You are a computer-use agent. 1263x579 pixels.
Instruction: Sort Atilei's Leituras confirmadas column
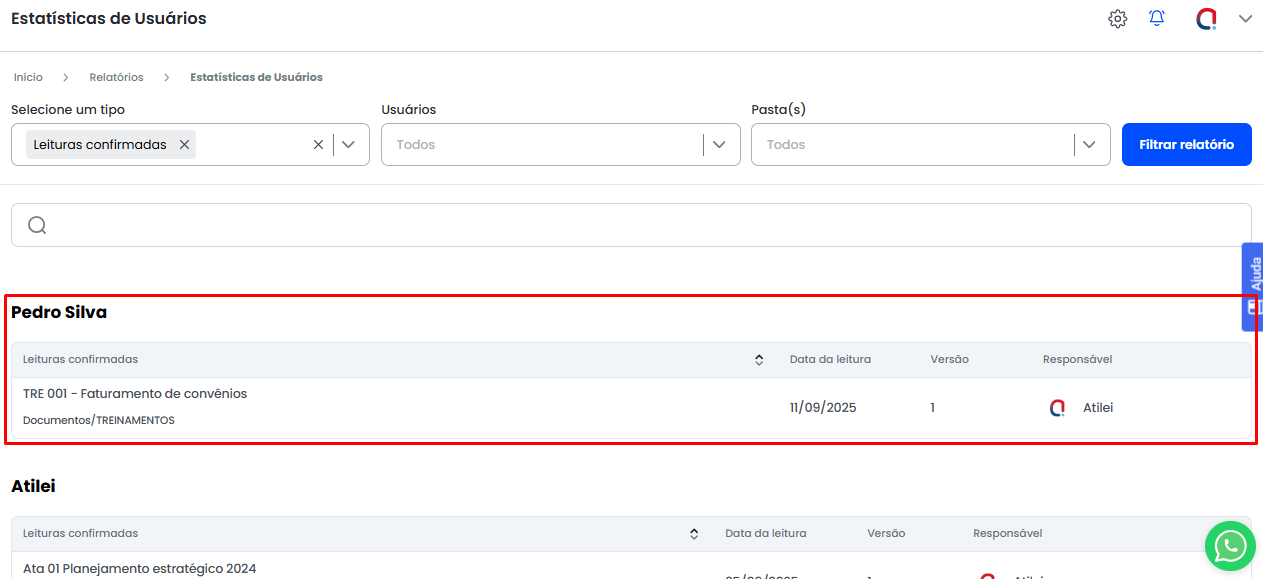click(x=694, y=534)
